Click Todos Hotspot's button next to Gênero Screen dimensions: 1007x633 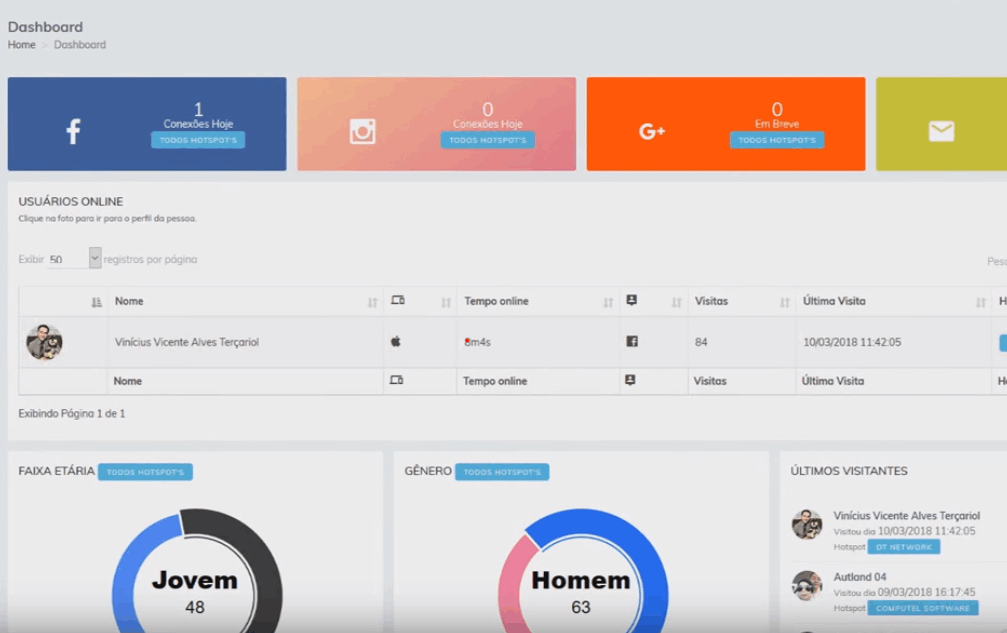point(501,472)
